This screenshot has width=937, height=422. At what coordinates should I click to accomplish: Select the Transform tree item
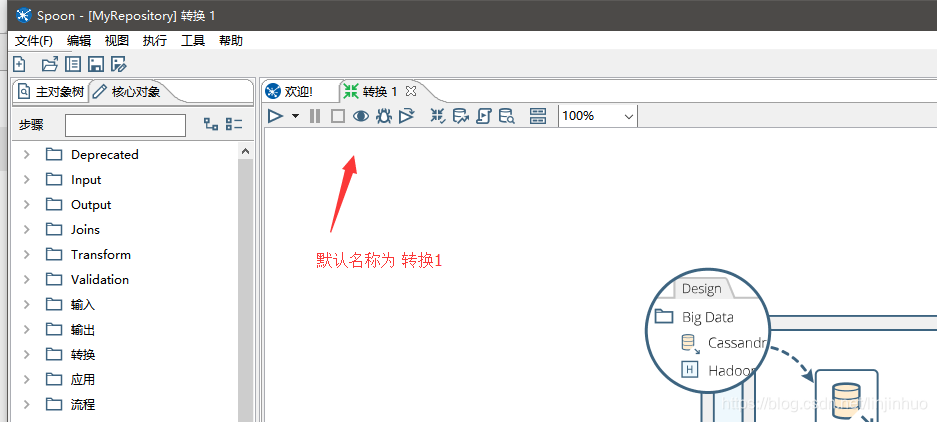(x=100, y=255)
